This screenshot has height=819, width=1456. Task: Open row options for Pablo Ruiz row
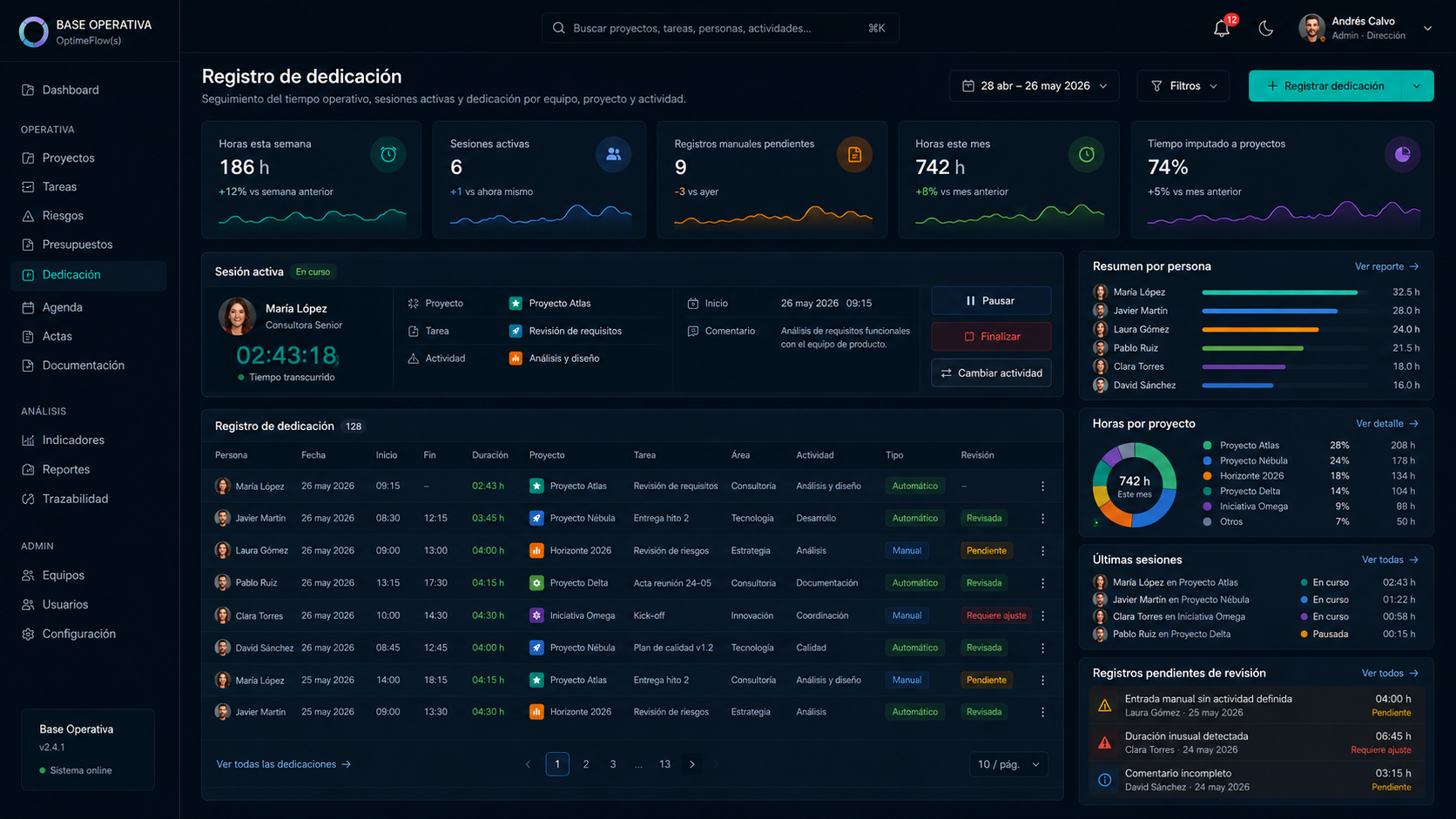coord(1042,583)
